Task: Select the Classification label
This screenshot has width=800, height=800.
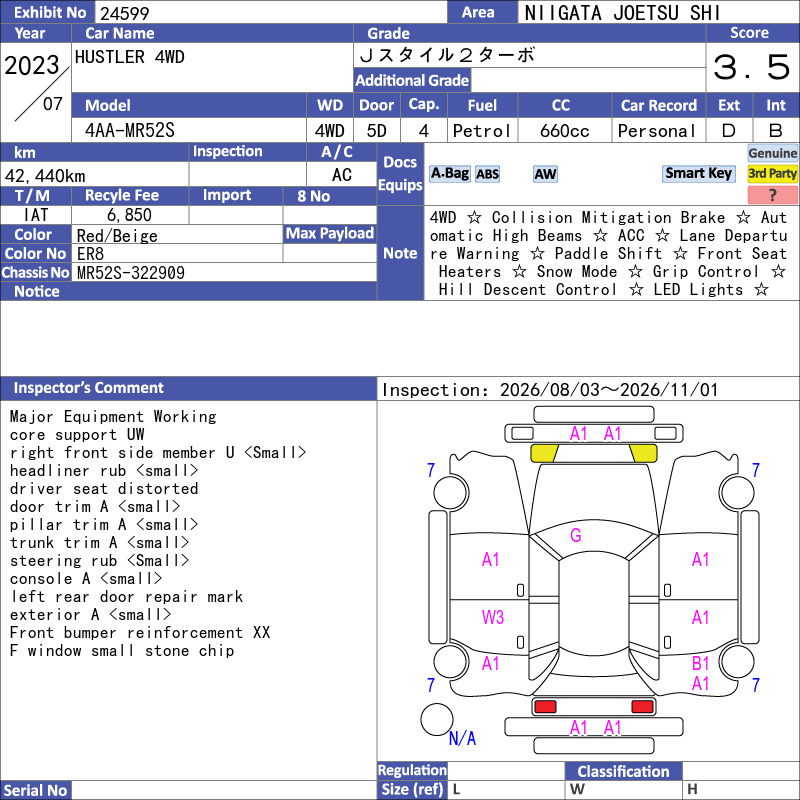Action: [623, 771]
